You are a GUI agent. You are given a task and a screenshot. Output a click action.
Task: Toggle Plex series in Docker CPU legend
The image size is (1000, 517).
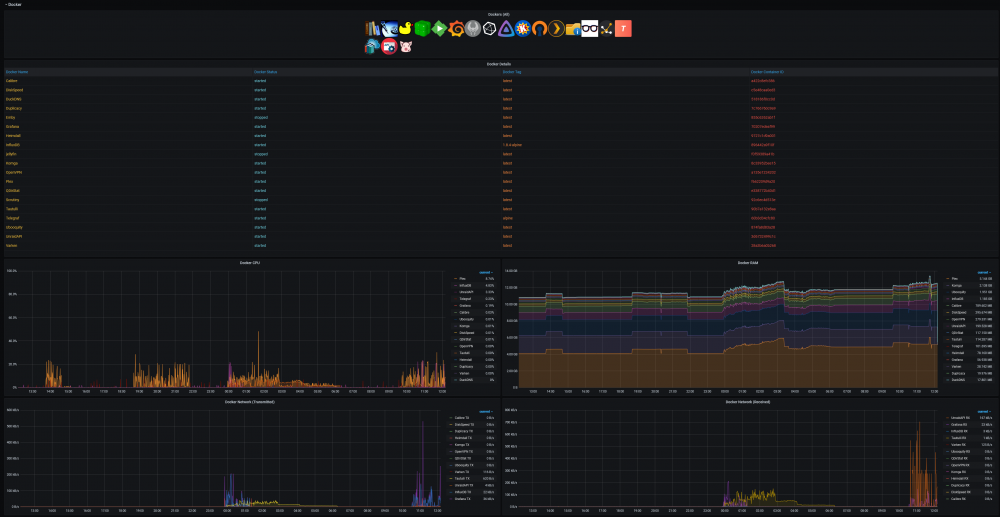[x=463, y=279]
